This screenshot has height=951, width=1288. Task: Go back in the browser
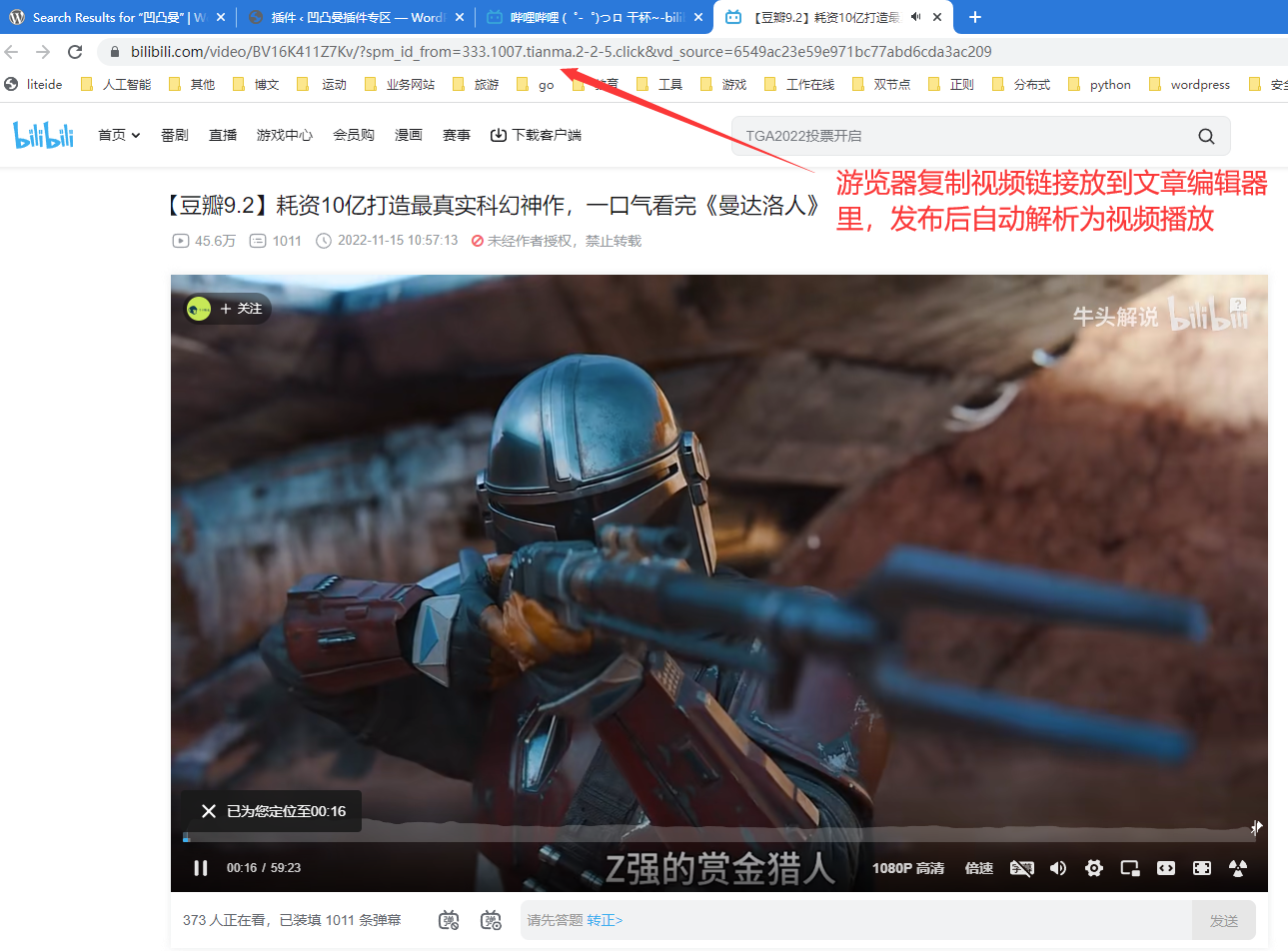click(12, 52)
